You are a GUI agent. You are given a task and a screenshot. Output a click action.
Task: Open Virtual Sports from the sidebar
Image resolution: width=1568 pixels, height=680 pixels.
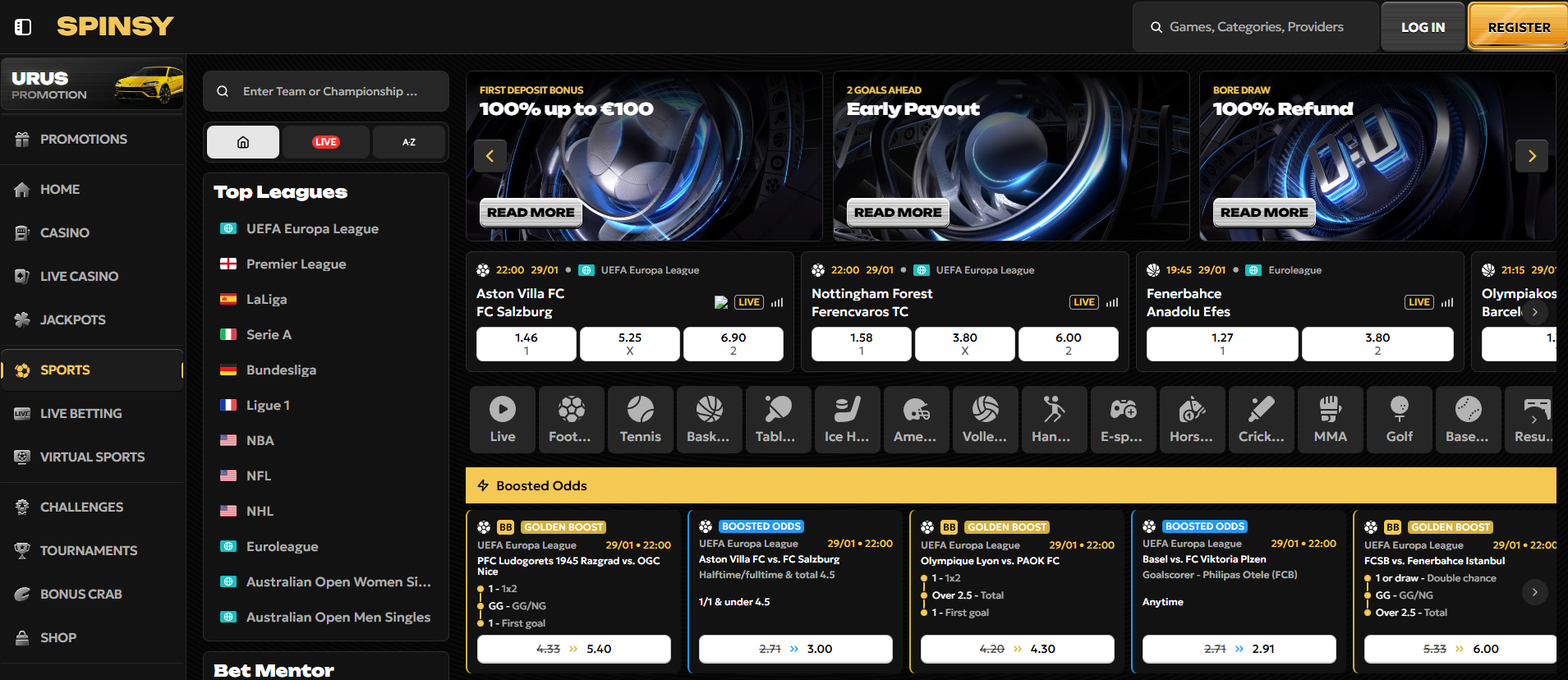pos(92,457)
